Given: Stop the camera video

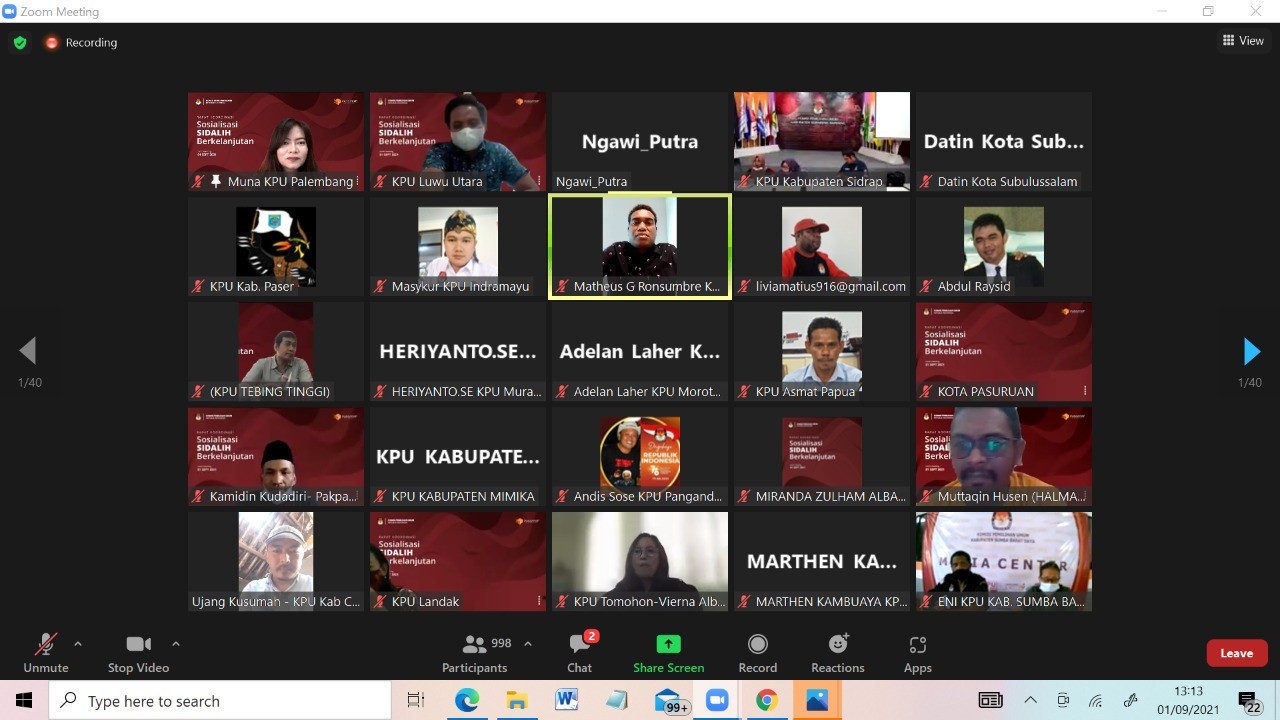Looking at the screenshot, I should [x=138, y=654].
